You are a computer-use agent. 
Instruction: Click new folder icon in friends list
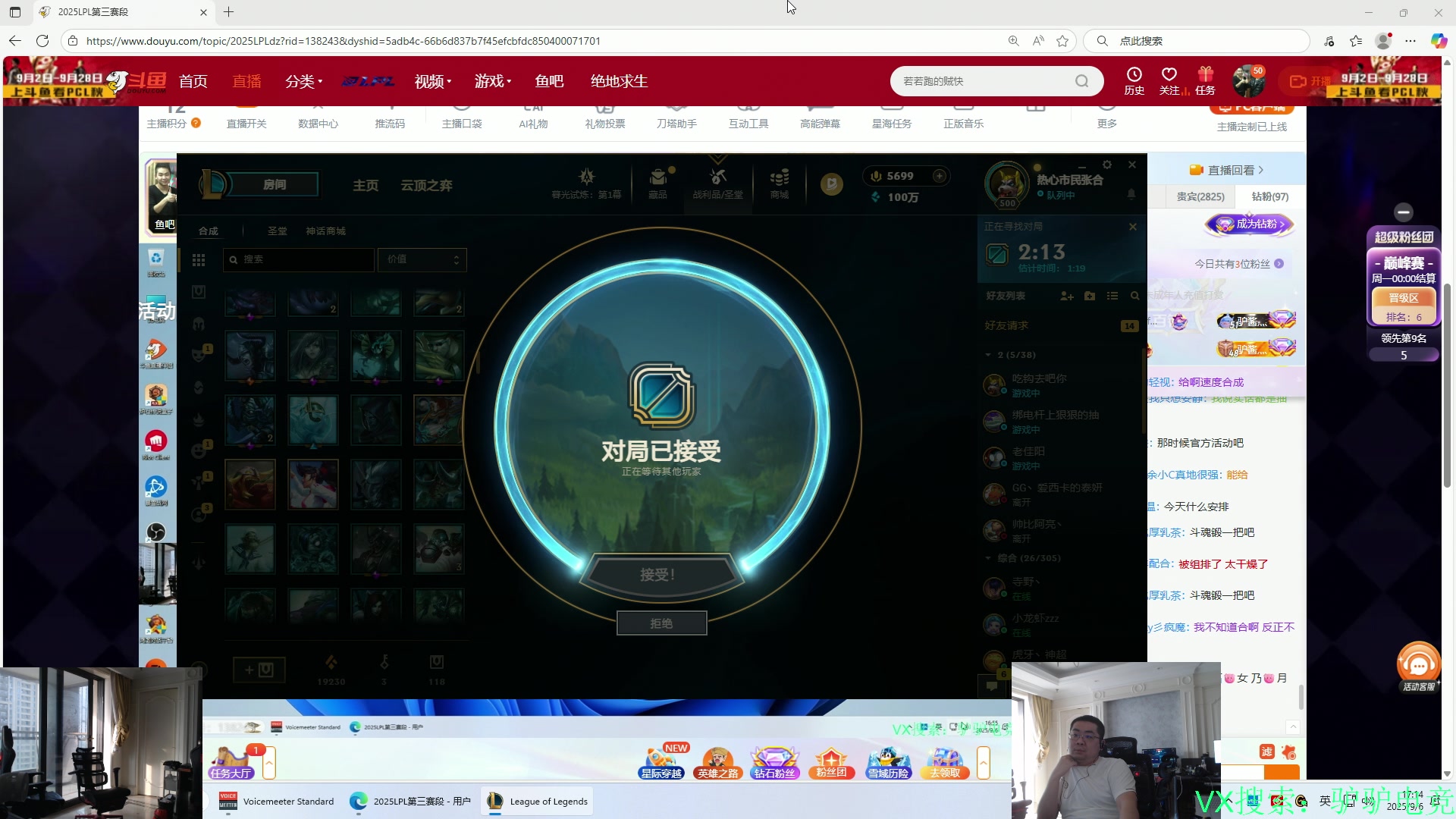1090,296
